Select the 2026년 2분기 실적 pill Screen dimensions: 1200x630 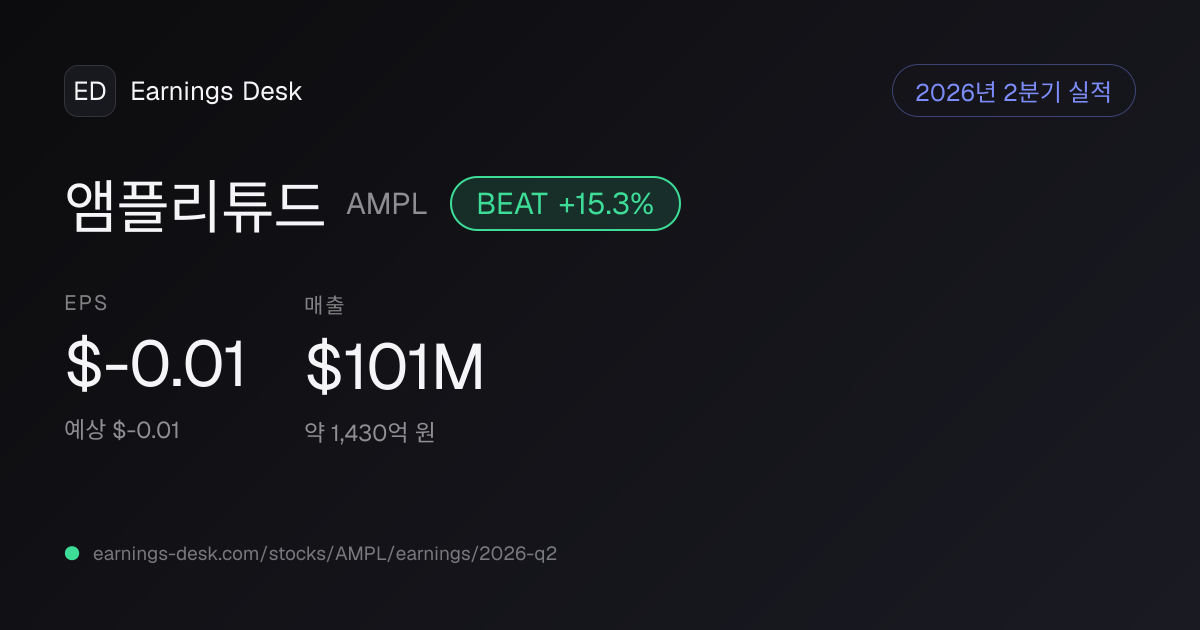pos(1013,91)
